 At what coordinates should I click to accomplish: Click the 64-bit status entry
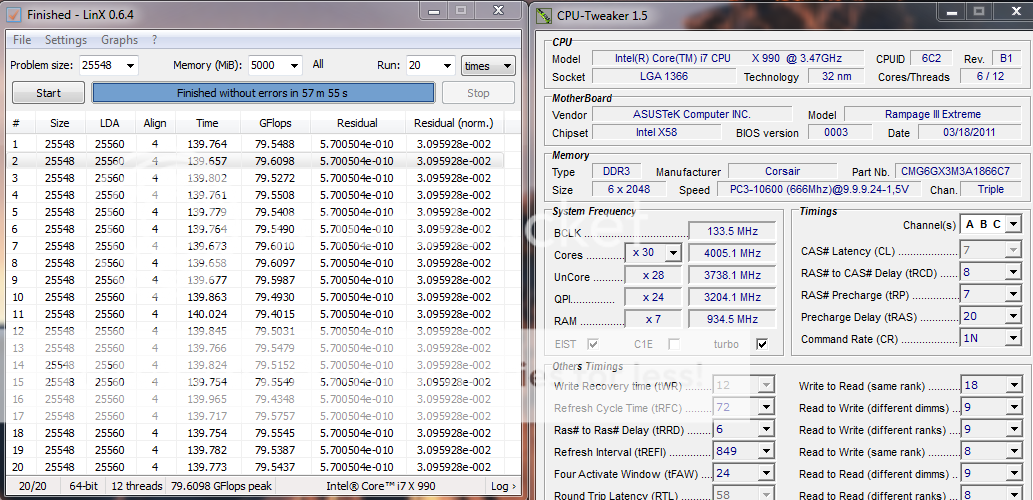[x=83, y=486]
